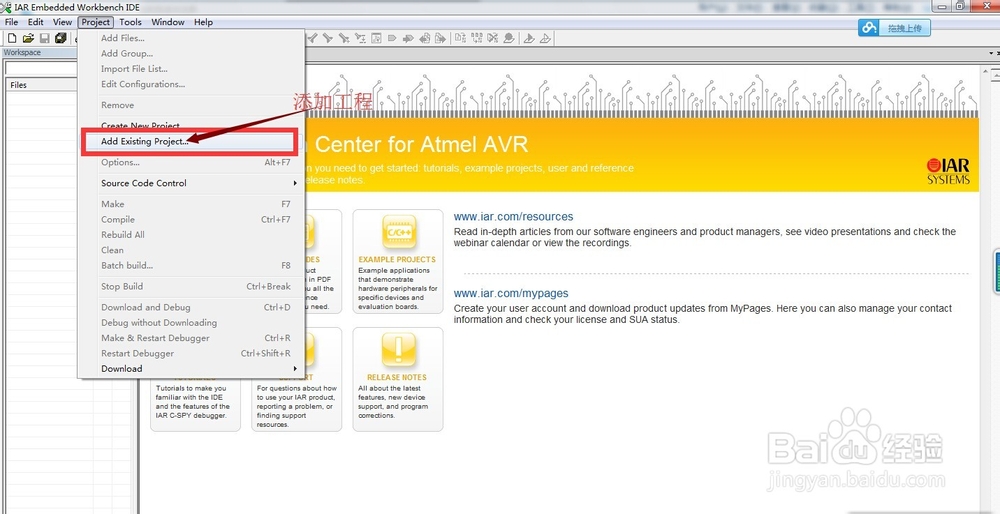Choose Create New Project menu entry
This screenshot has height=514, width=1000.
coord(191,126)
